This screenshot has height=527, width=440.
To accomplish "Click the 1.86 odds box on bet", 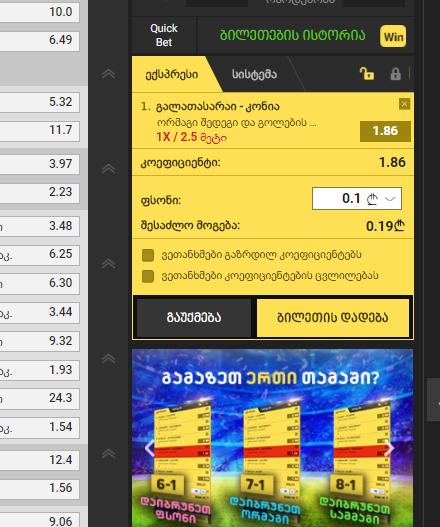I will point(385,131).
